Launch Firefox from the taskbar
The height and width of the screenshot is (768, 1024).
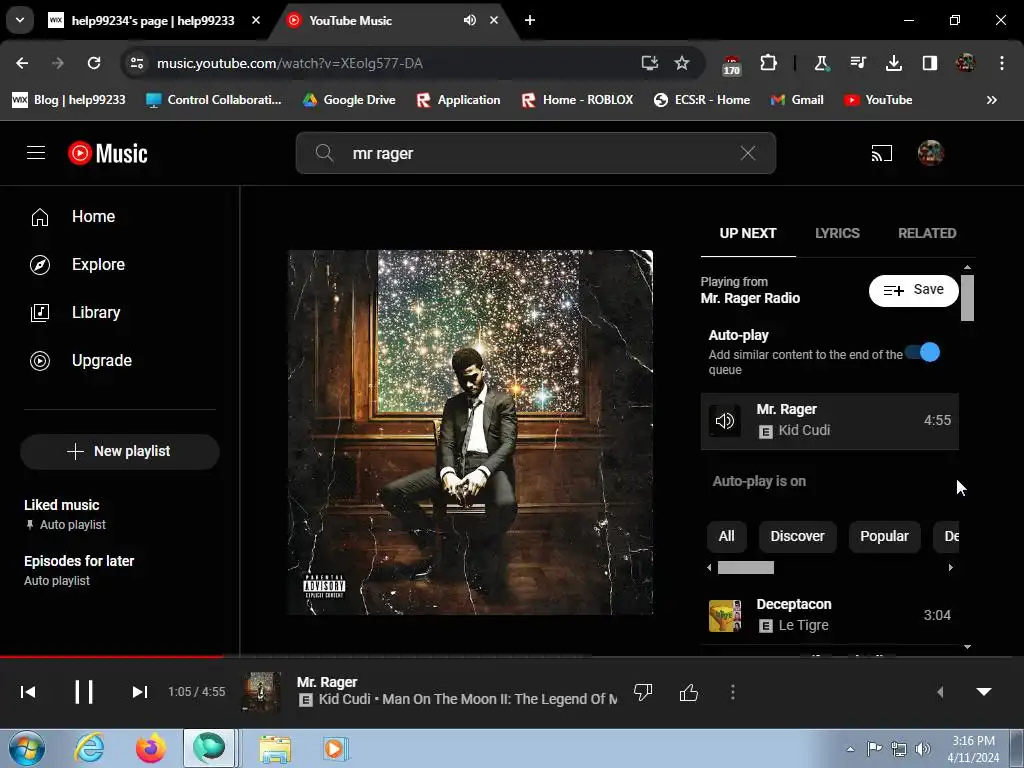tap(151, 748)
